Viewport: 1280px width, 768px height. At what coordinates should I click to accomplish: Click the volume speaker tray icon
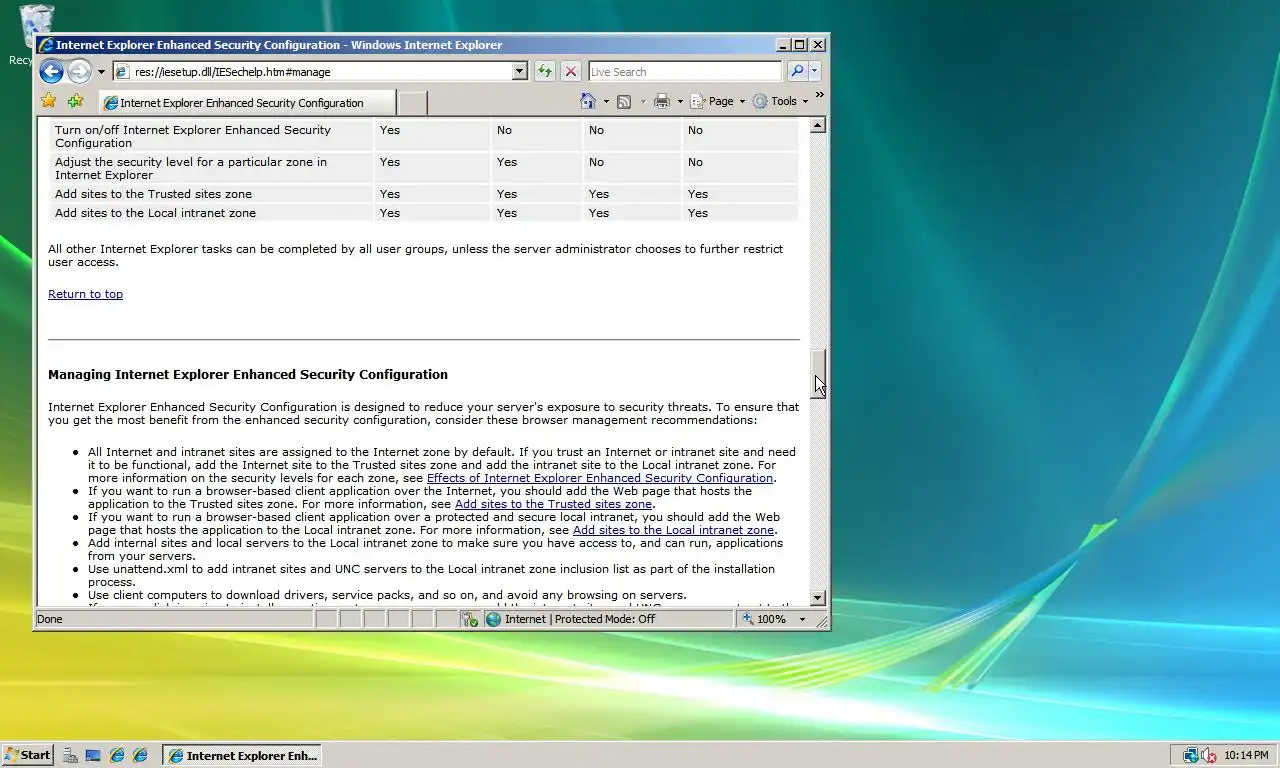pos(1208,755)
